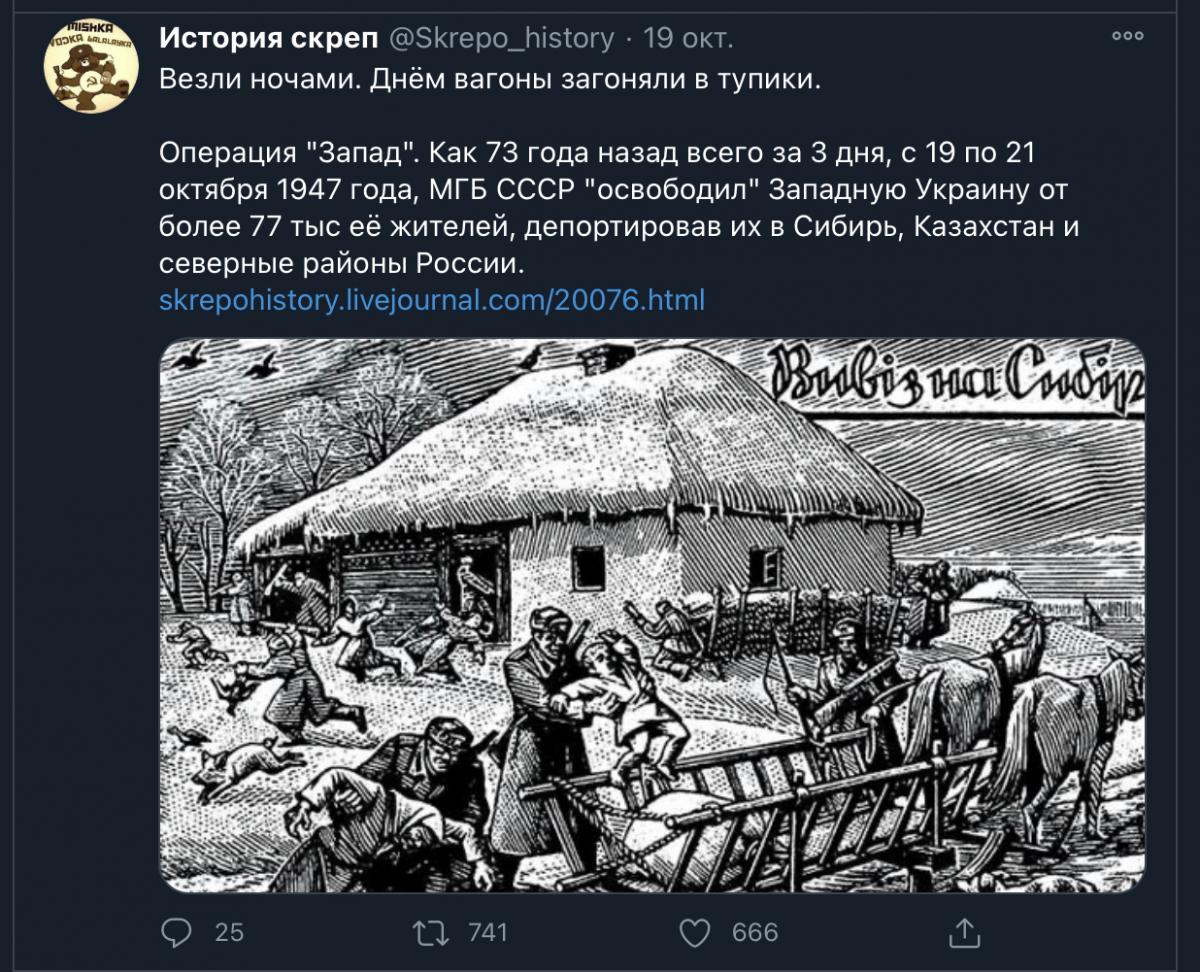Screen dimensions: 1200x972
Task: Click the display name История скреп
Action: (x=269, y=38)
